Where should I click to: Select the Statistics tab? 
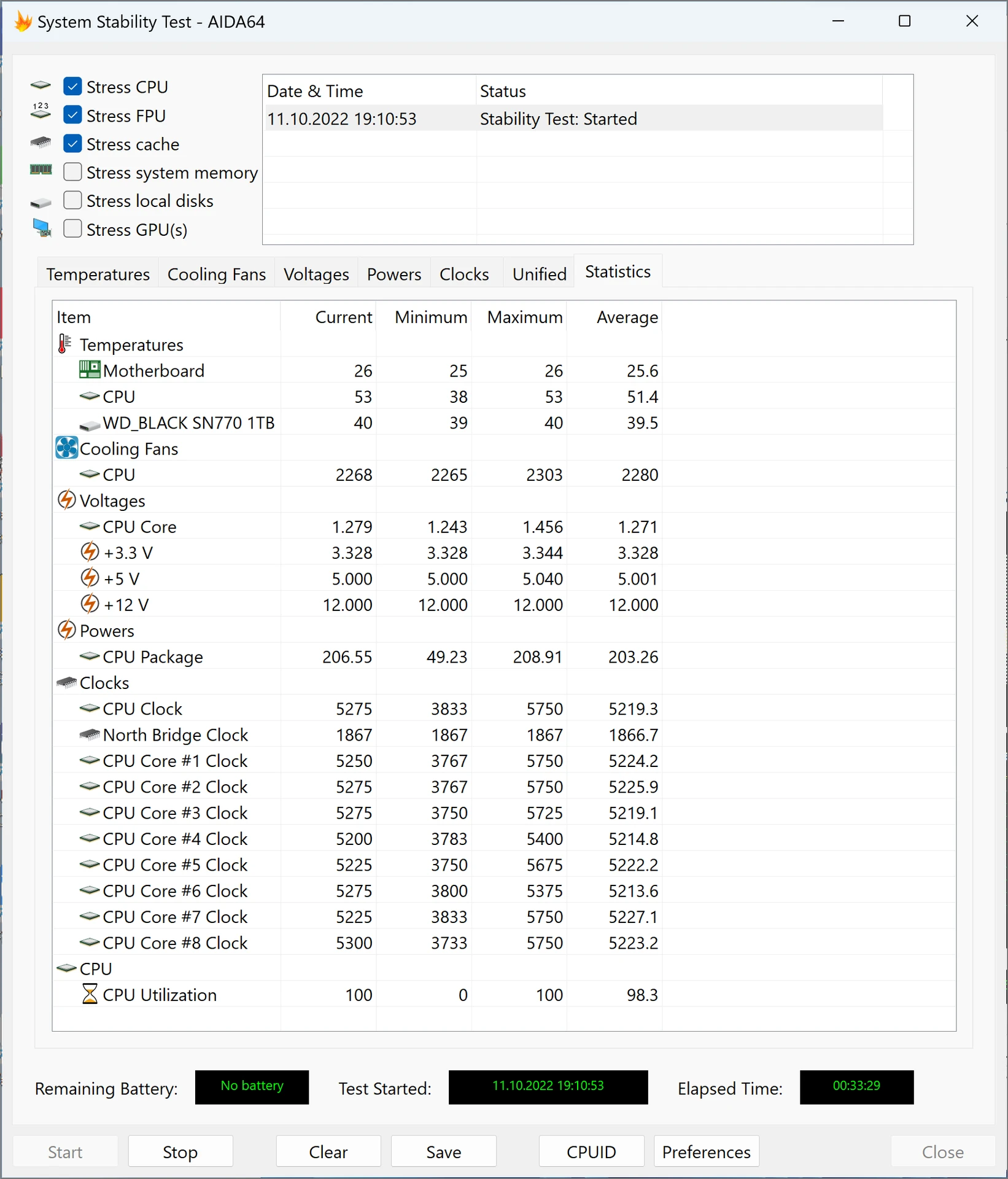click(618, 271)
